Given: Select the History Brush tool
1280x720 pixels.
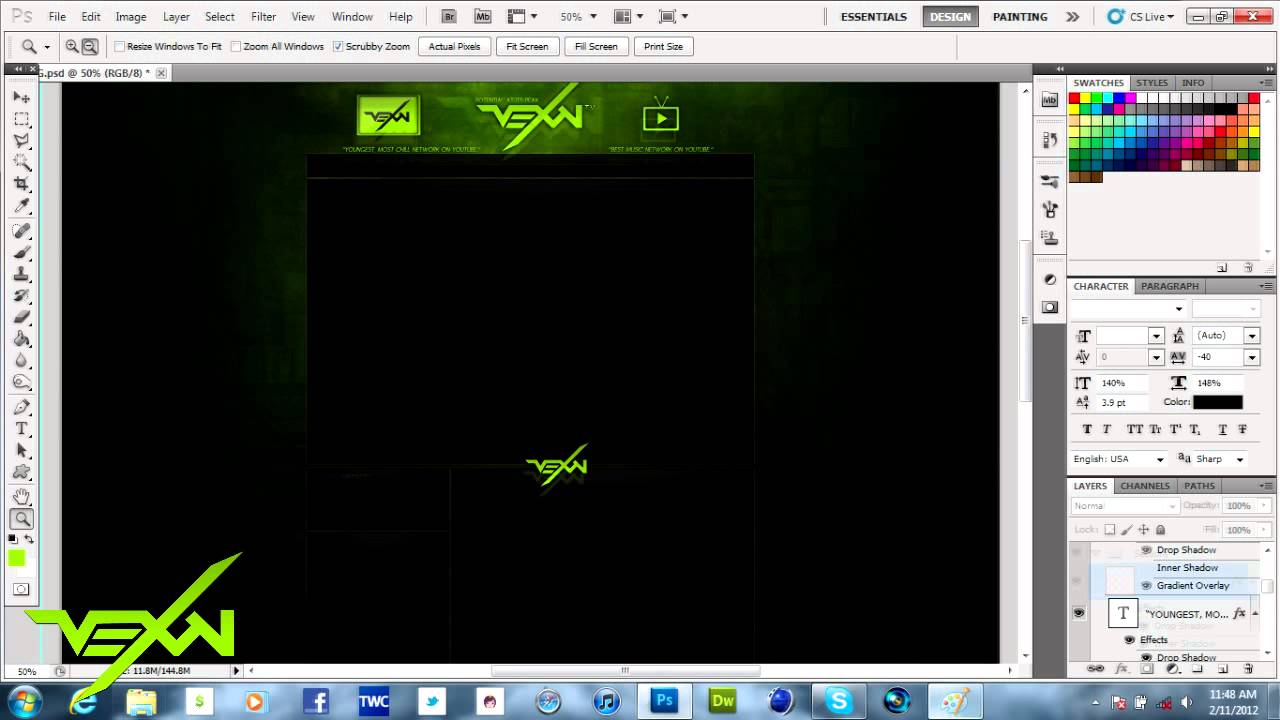Looking at the screenshot, I should tap(21, 297).
